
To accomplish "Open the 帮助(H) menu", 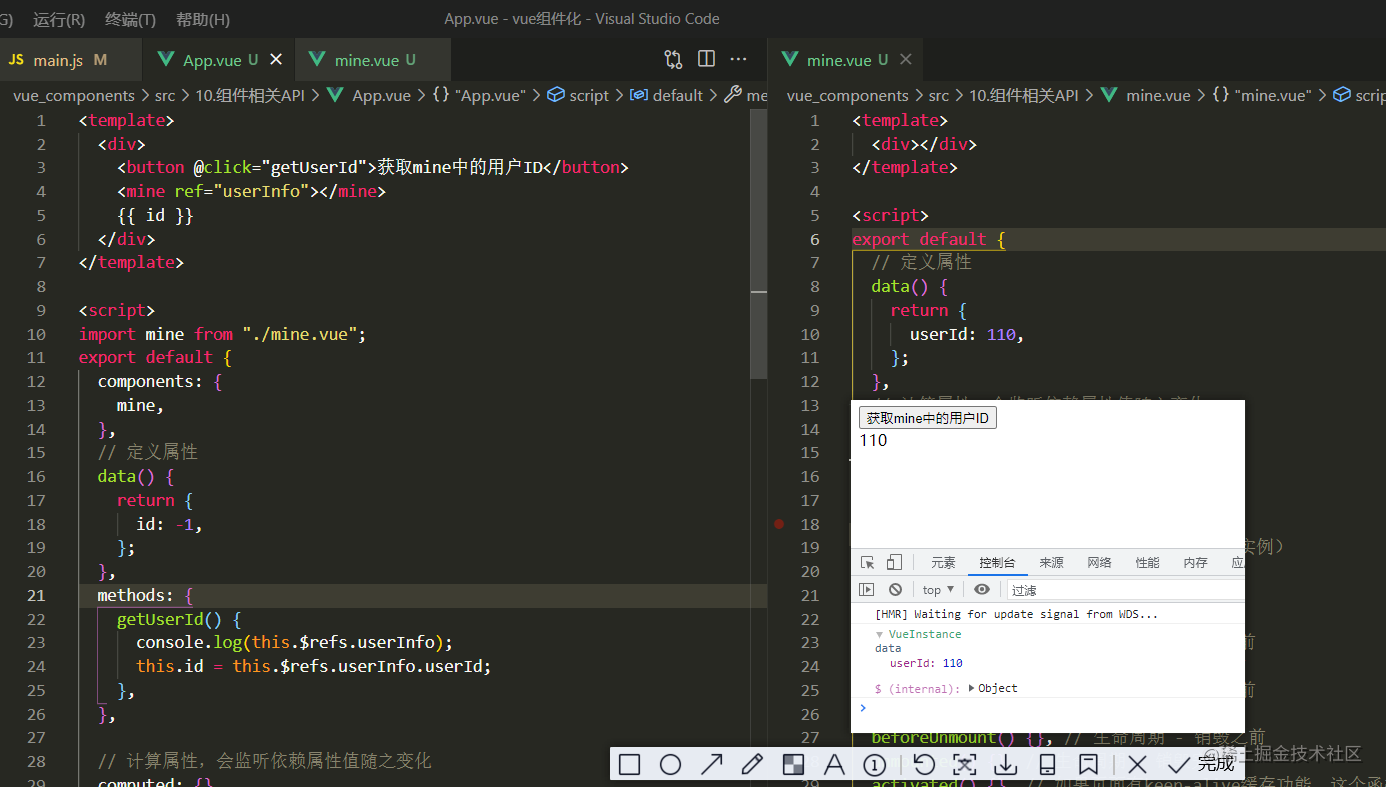I will point(202,19).
